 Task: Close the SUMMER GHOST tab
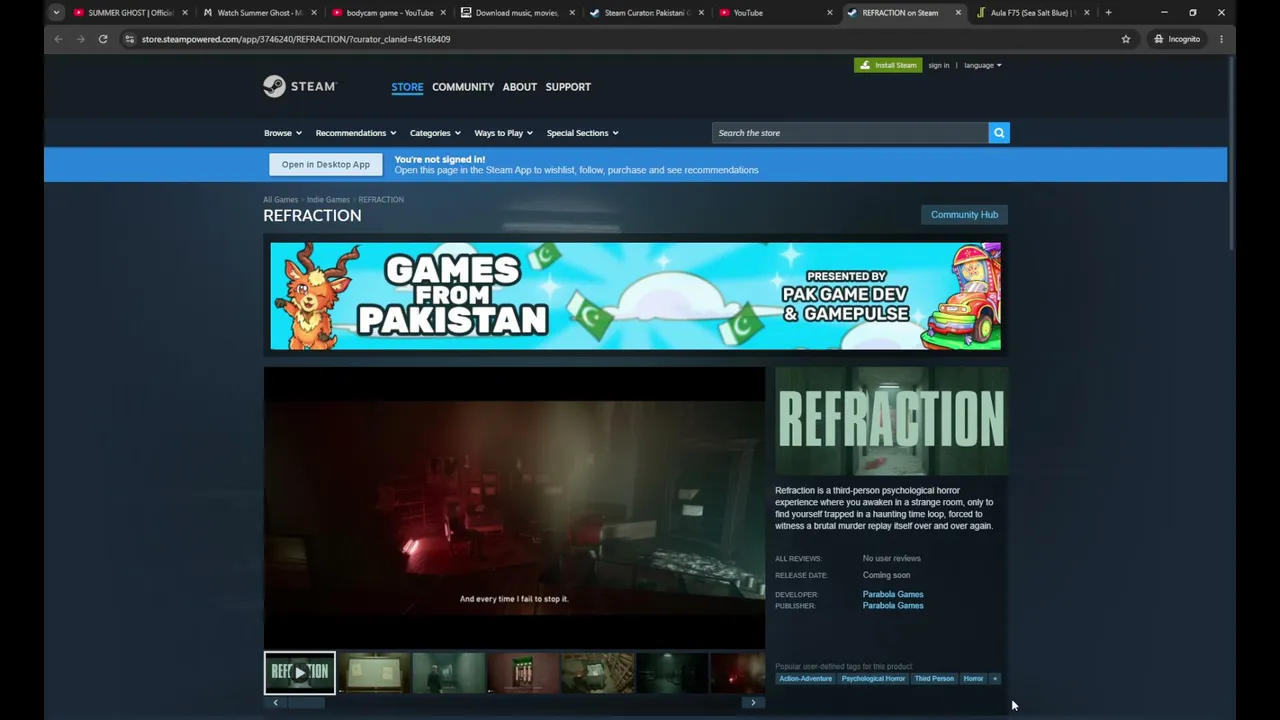[x=185, y=13]
